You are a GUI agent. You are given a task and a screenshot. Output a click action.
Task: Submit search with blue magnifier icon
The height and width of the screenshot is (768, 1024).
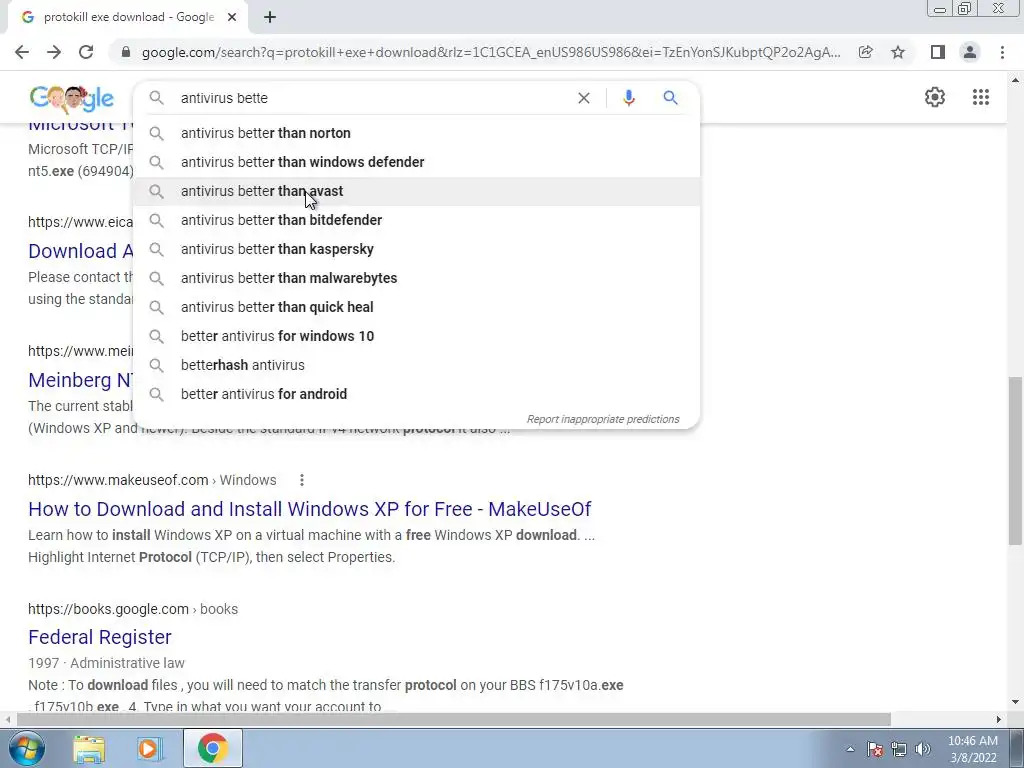pyautogui.click(x=671, y=98)
